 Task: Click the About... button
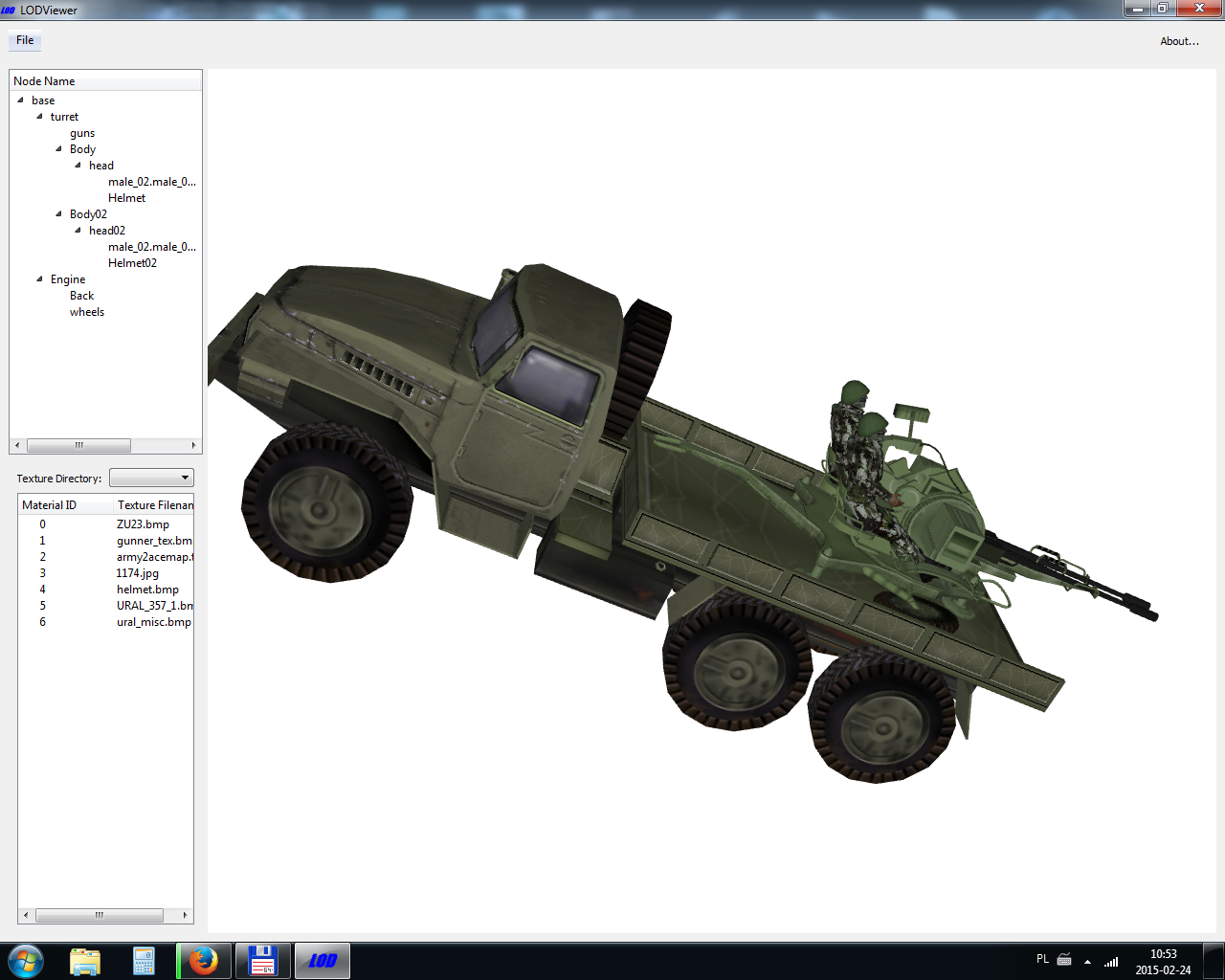1179,41
